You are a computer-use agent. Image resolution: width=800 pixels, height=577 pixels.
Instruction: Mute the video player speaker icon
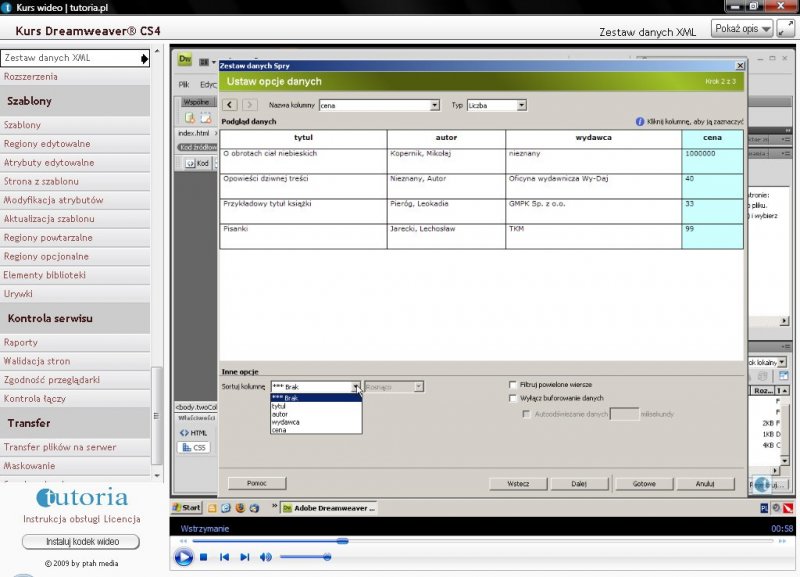click(x=265, y=557)
